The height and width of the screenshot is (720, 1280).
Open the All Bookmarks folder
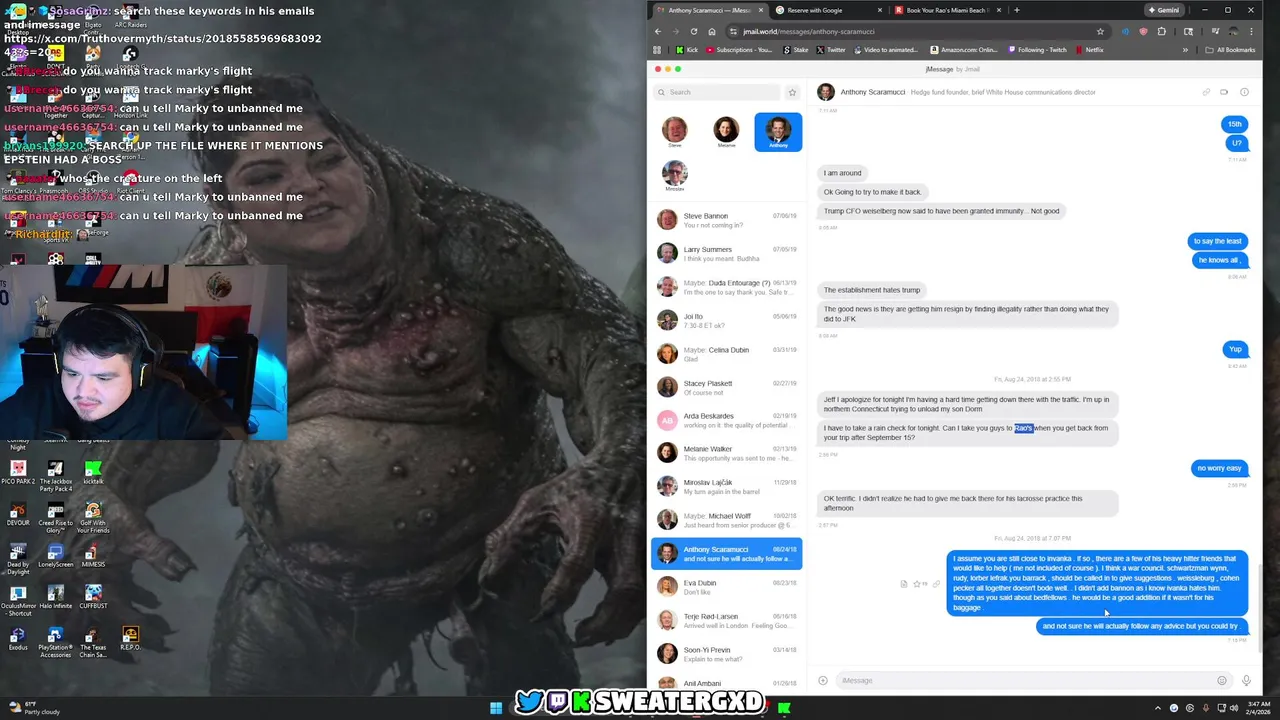tap(1230, 50)
